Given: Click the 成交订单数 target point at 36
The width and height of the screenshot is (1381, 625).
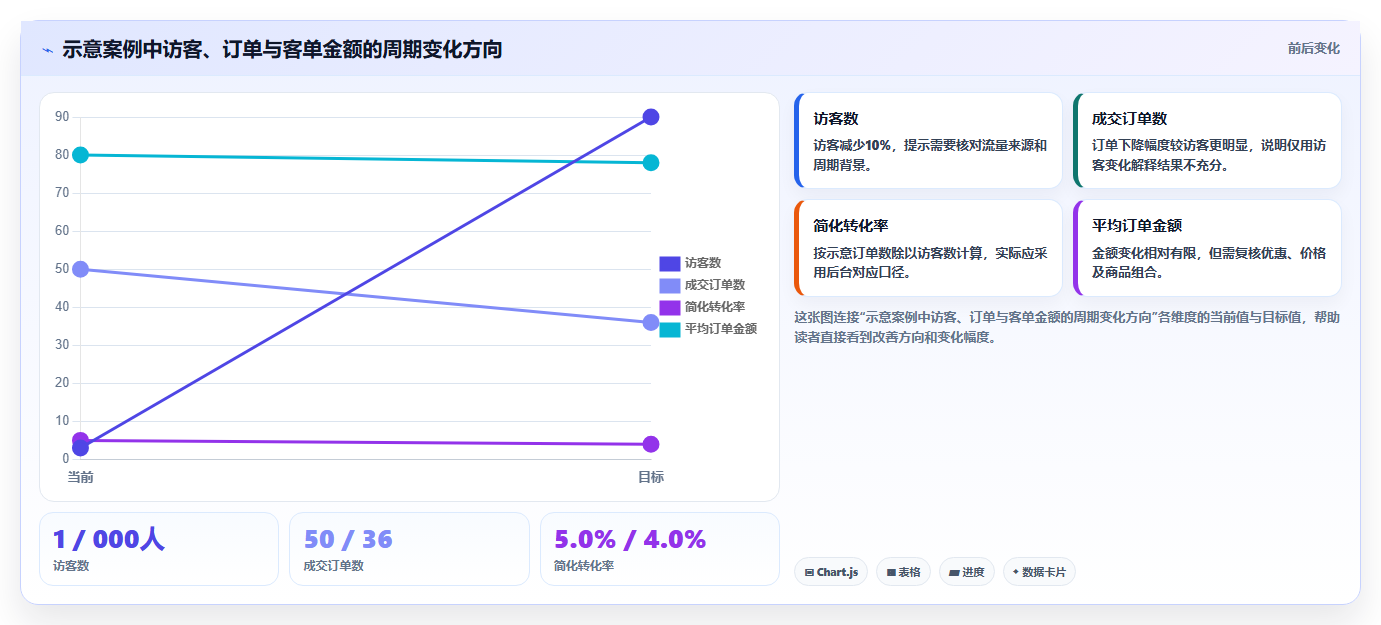Looking at the screenshot, I should click(651, 322).
